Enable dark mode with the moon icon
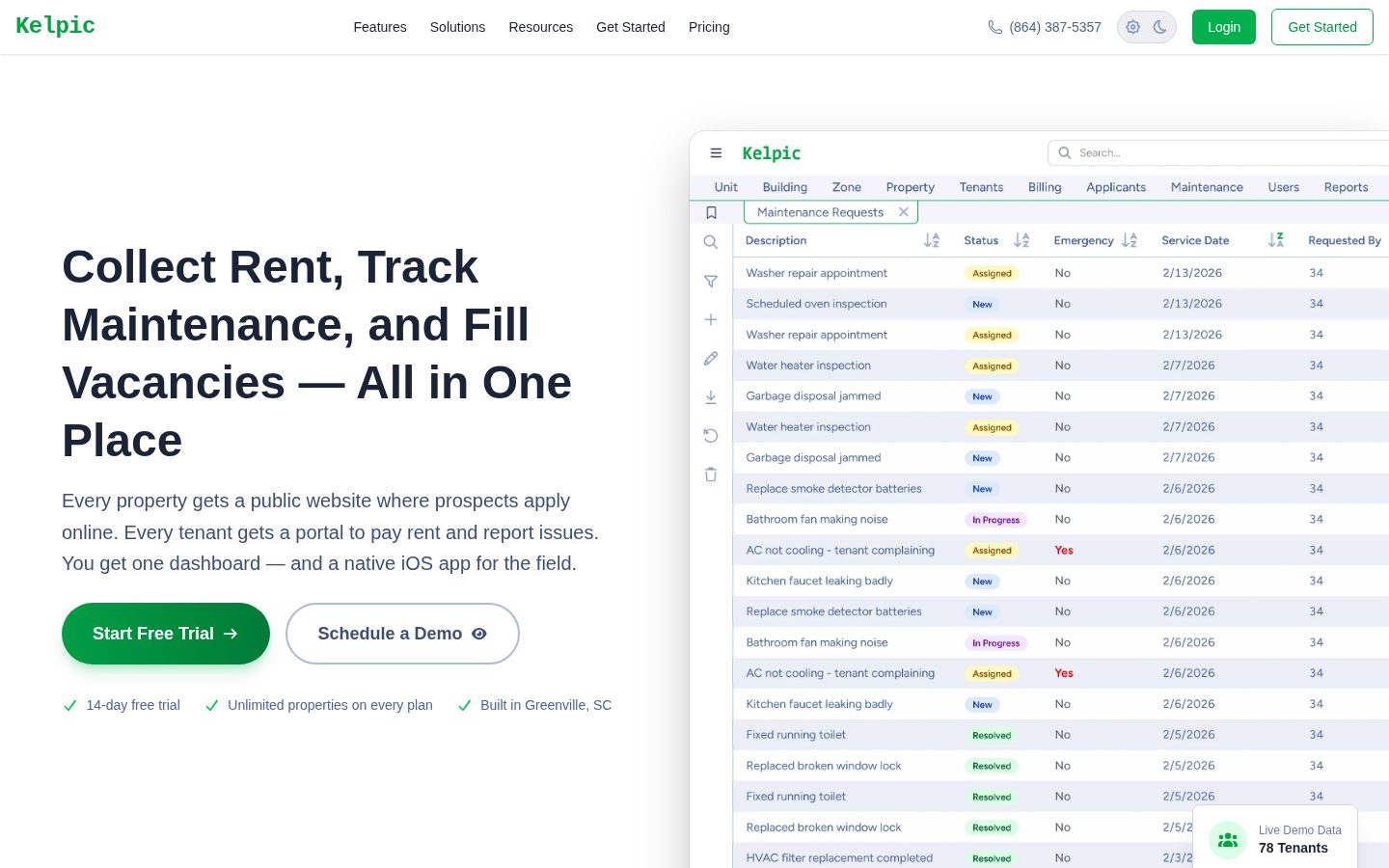The width and height of the screenshot is (1389, 868). click(x=1160, y=27)
